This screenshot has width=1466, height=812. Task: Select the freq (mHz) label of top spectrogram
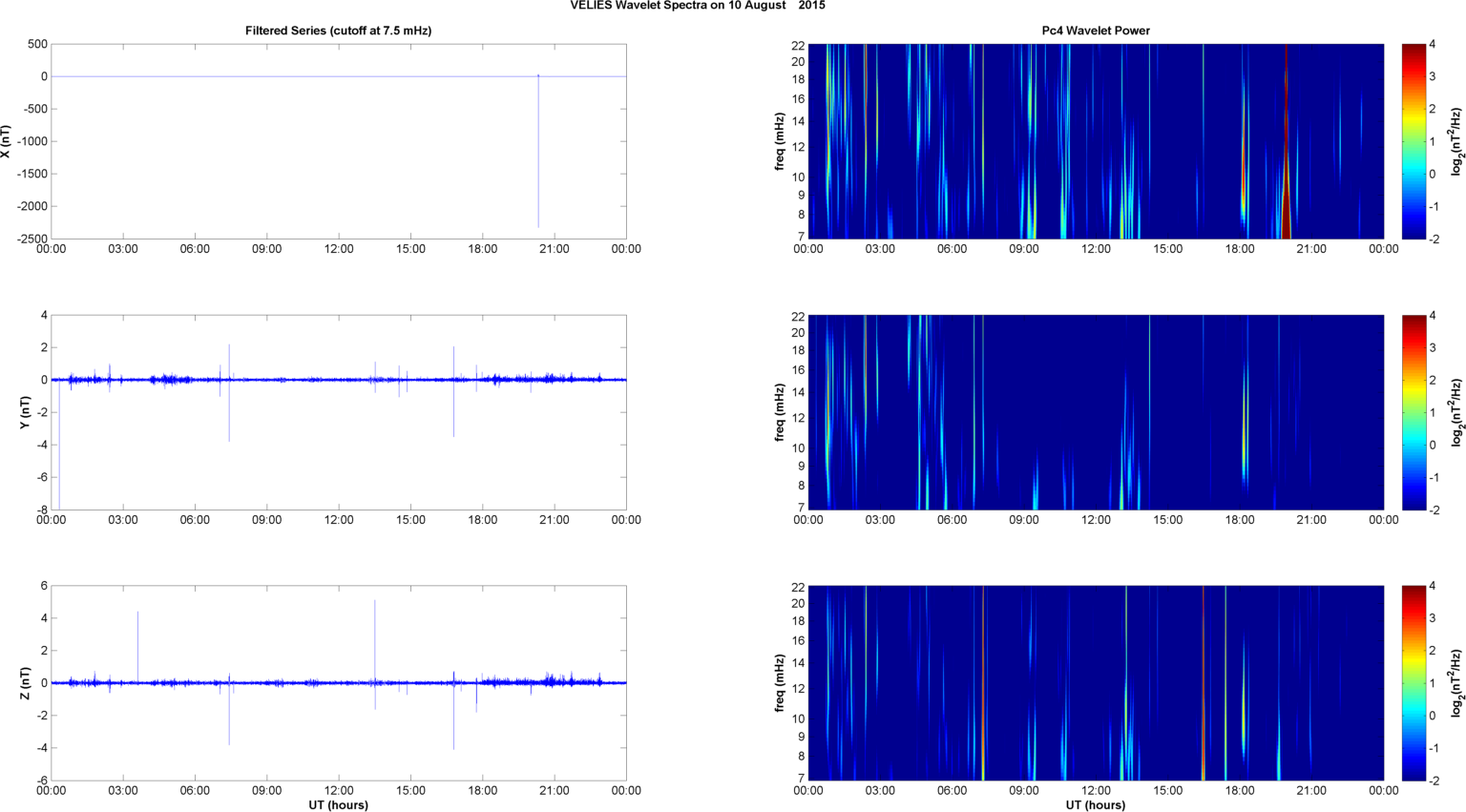click(780, 141)
